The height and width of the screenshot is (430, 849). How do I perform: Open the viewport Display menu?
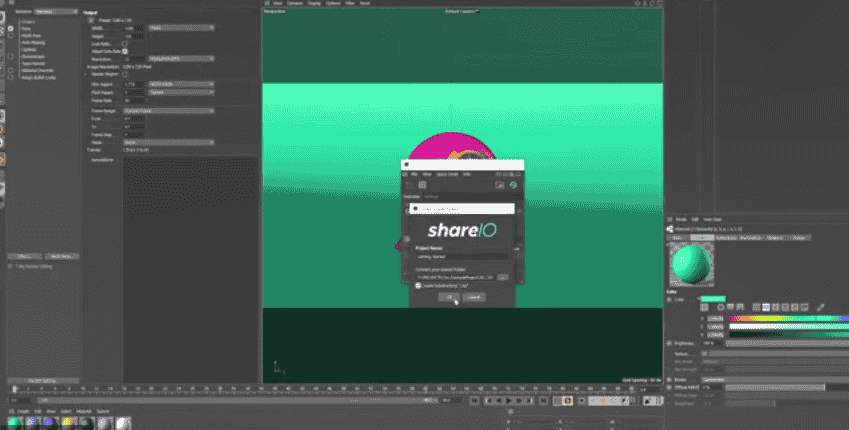(315, 3)
